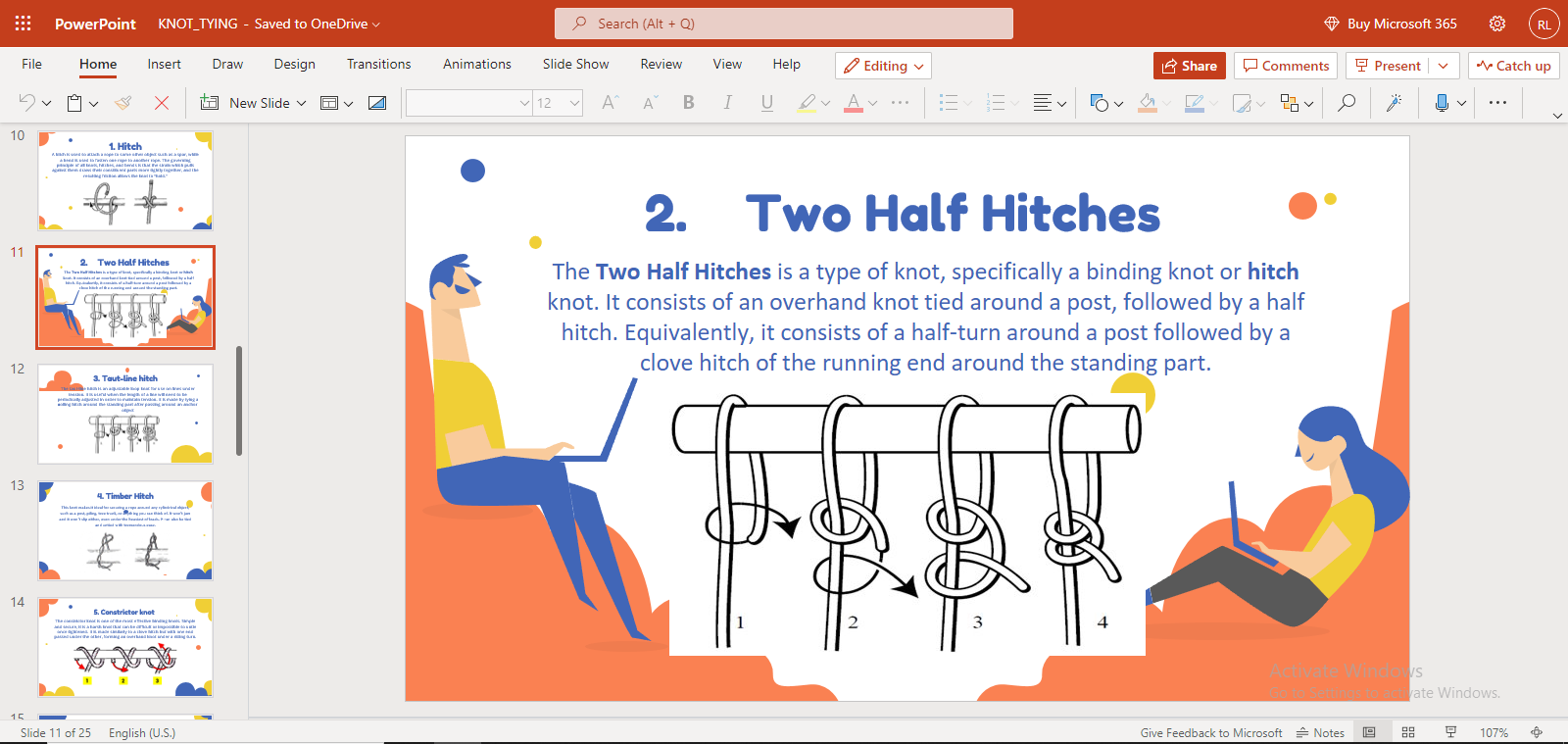Select slide 10 Hitch thumbnail
Image resolution: width=1568 pixels, height=744 pixels.
click(x=125, y=181)
